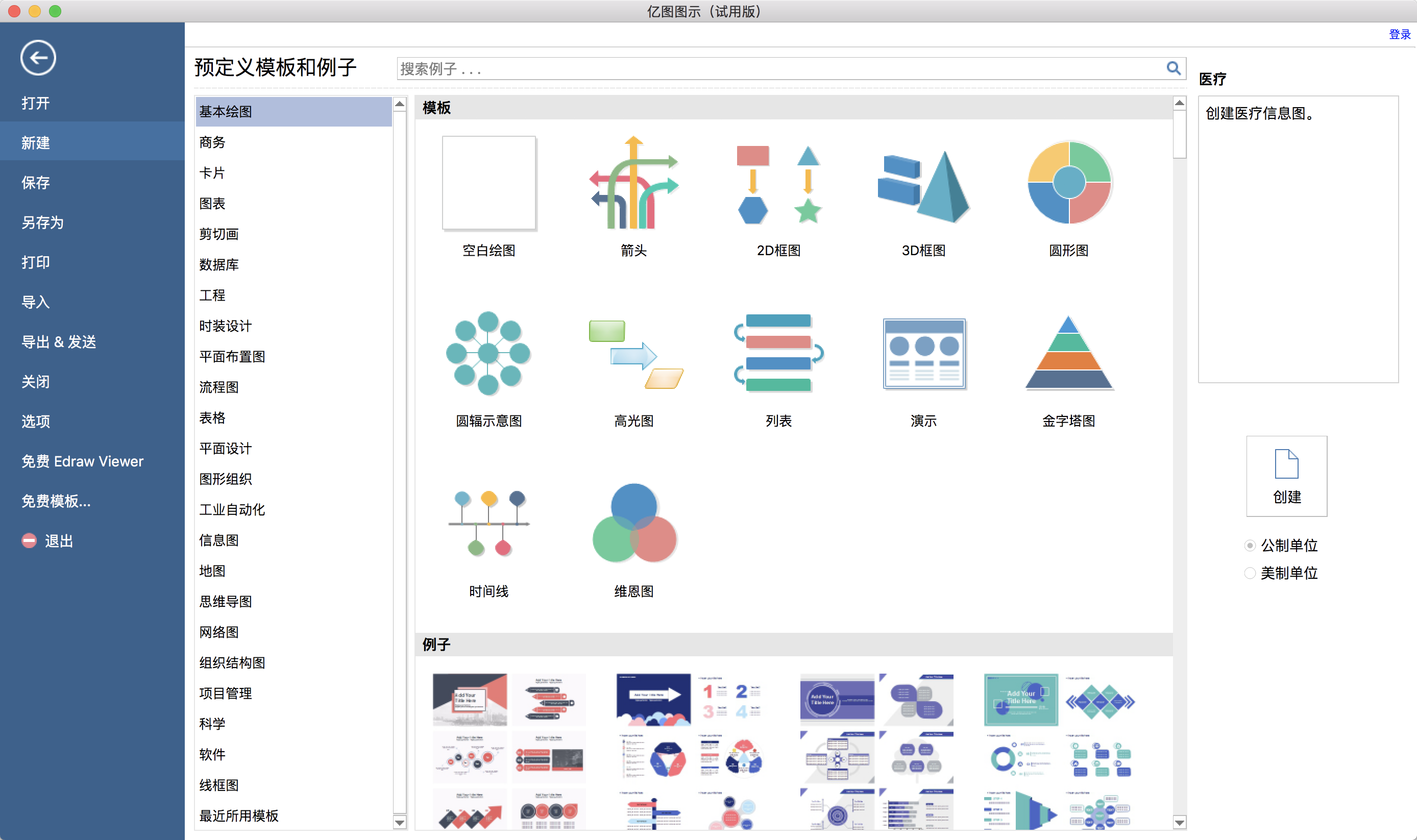Select the 公制单位 radio button

point(1249,545)
